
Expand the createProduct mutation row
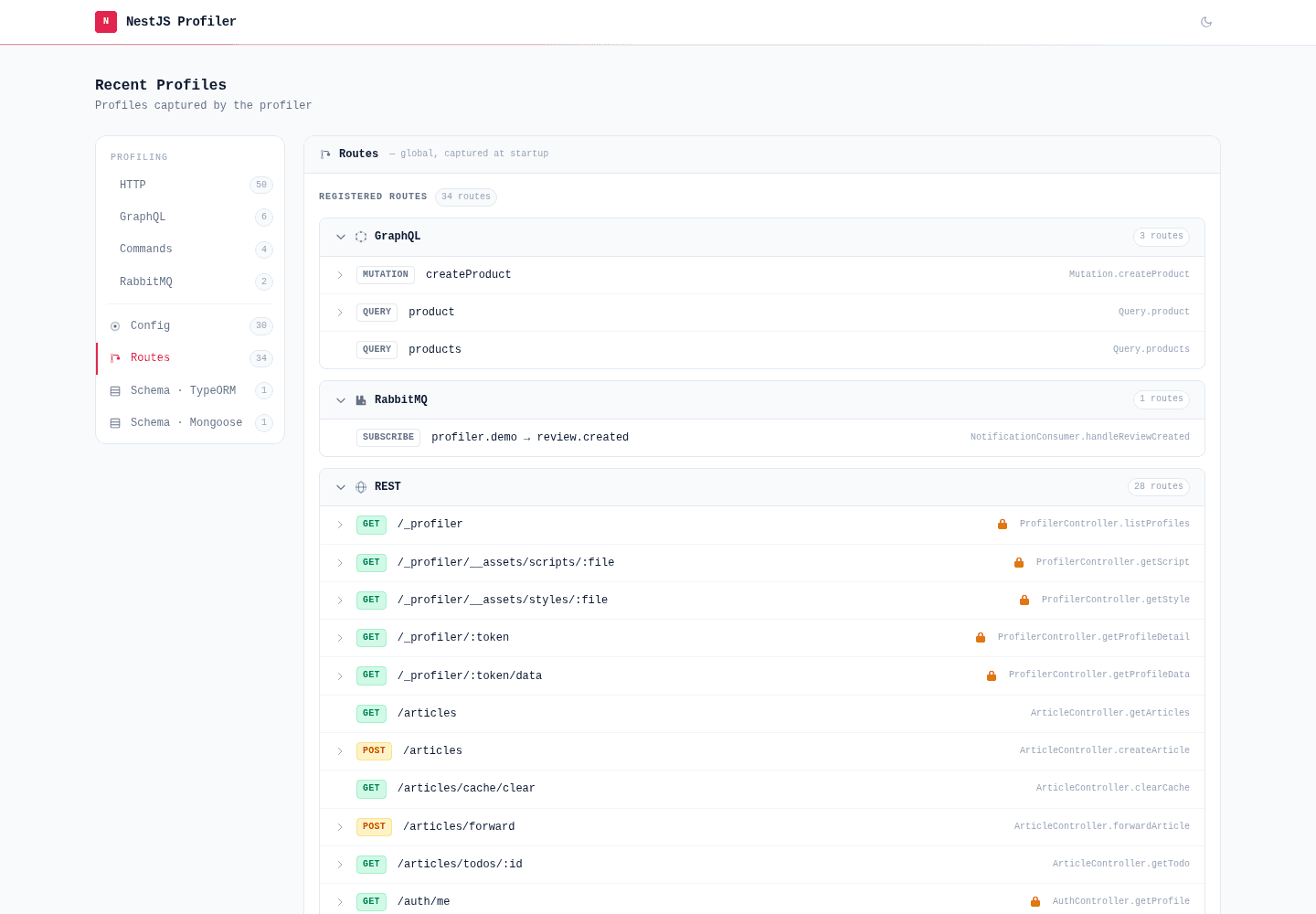pos(340,275)
